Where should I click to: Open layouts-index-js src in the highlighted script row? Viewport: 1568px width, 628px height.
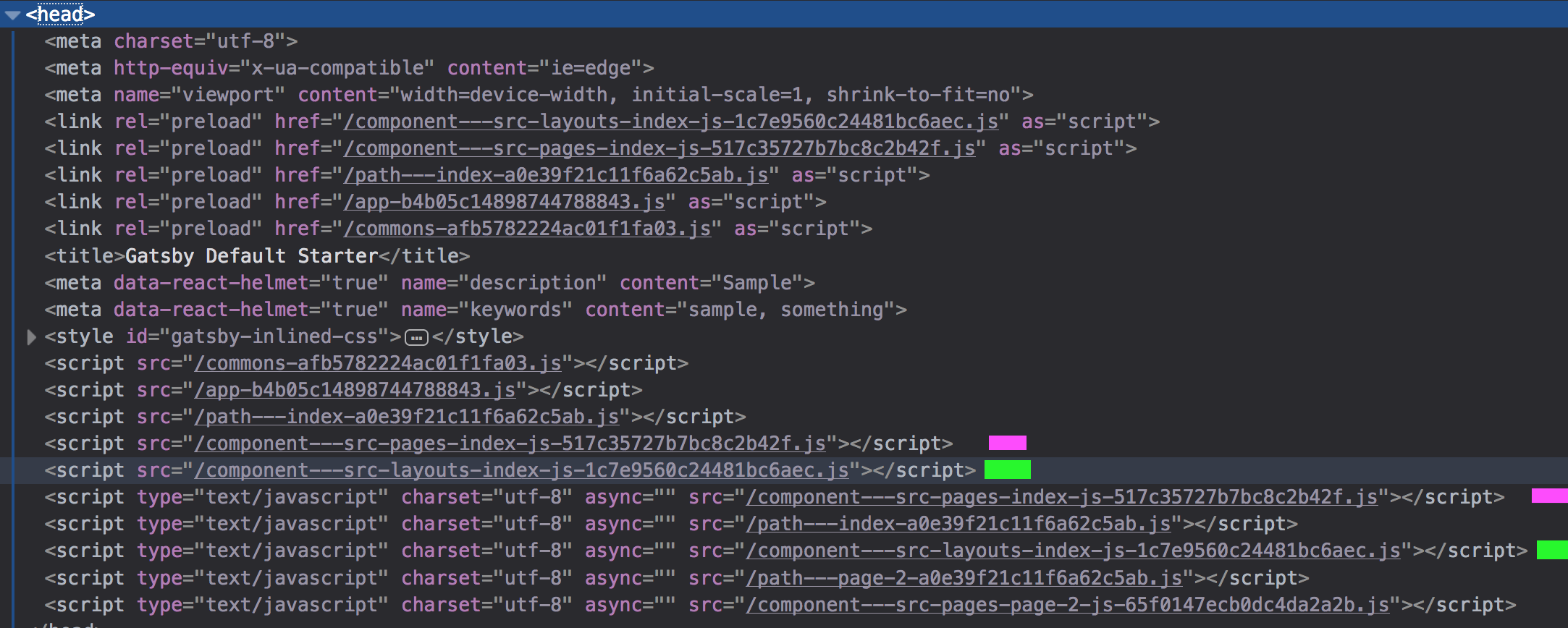[x=522, y=470]
